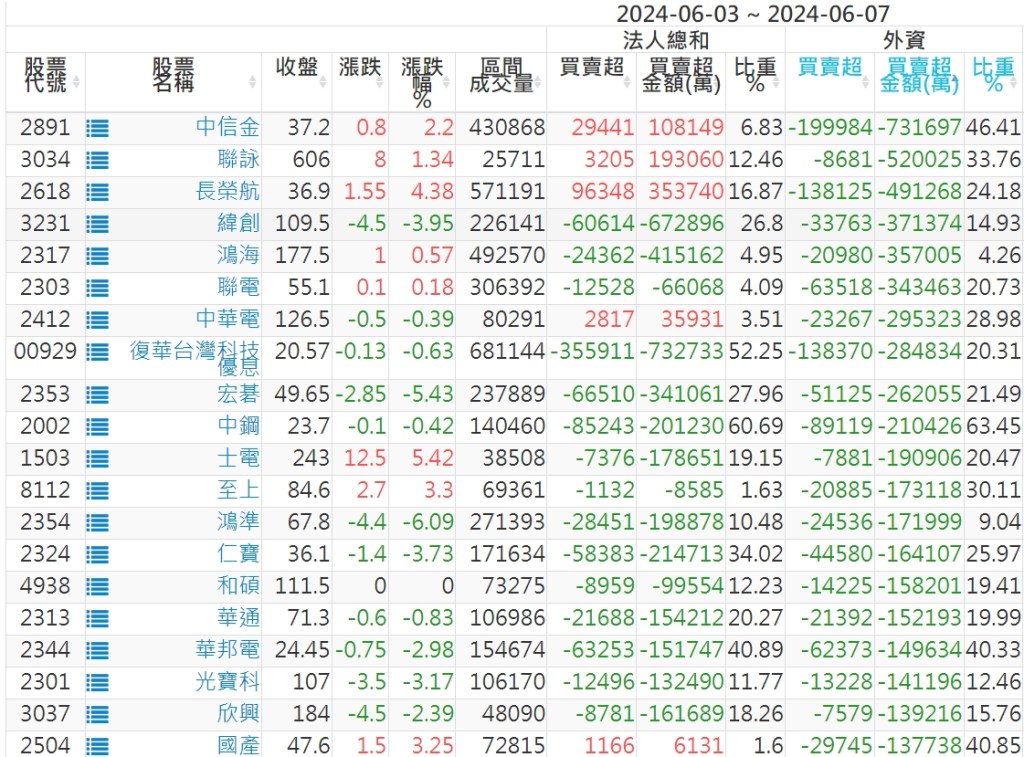The height and width of the screenshot is (757, 1024).
Task: Open 華邦電 stock link
Action: pyautogui.click(x=228, y=650)
